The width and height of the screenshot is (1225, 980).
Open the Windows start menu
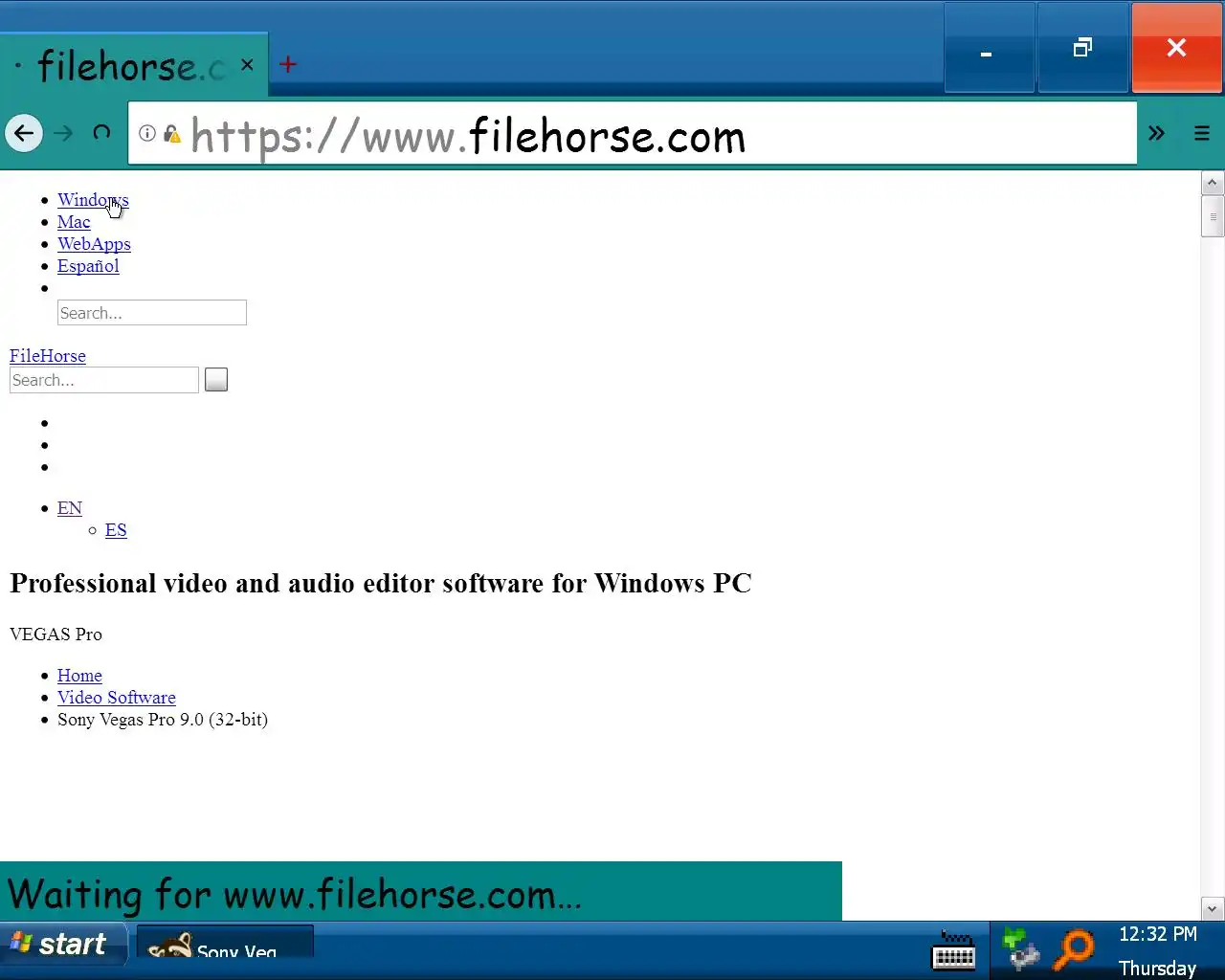tap(62, 945)
